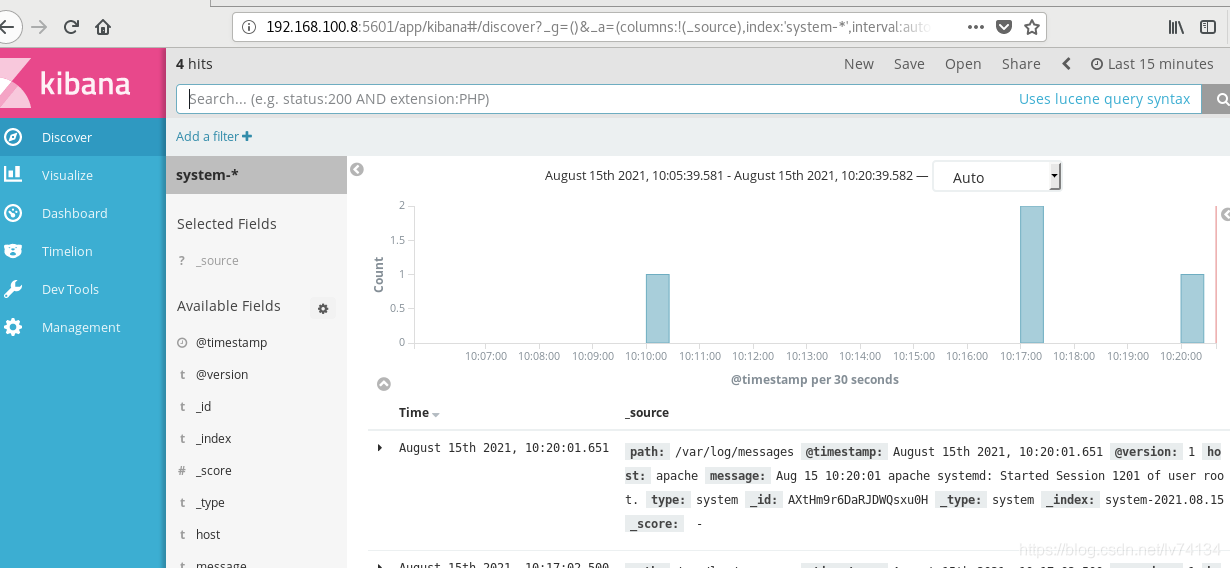Collapse the histogram with up arrow
The width and height of the screenshot is (1230, 568).
tap(383, 384)
